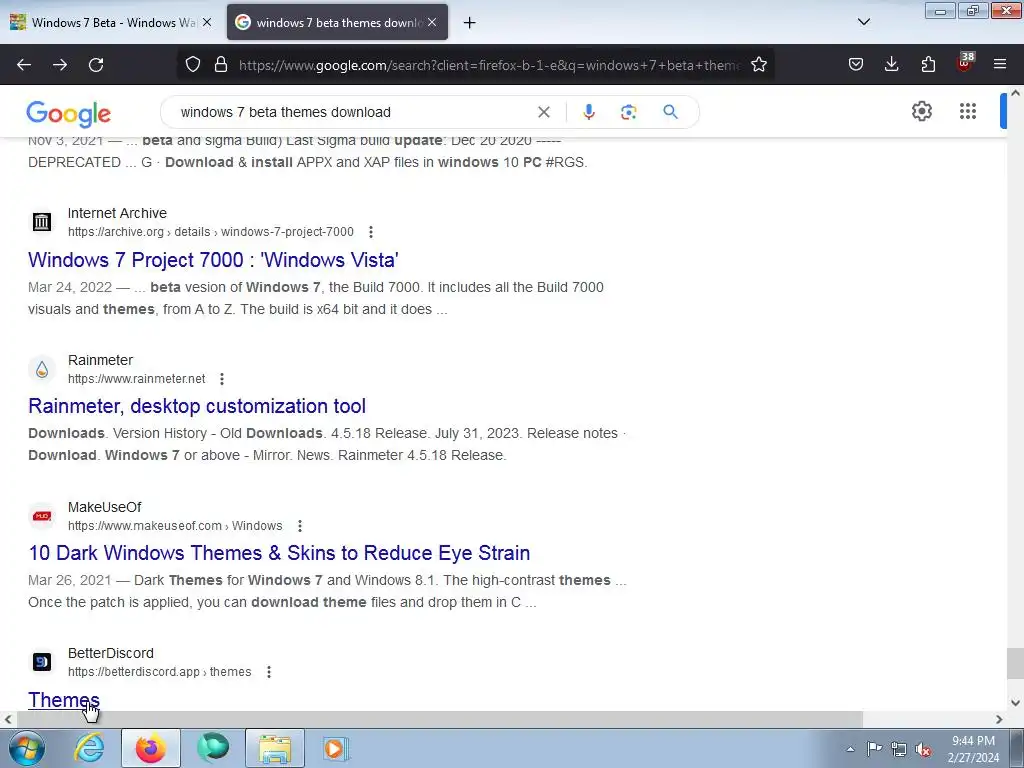
Task: Reload the current page
Action: tap(96, 65)
